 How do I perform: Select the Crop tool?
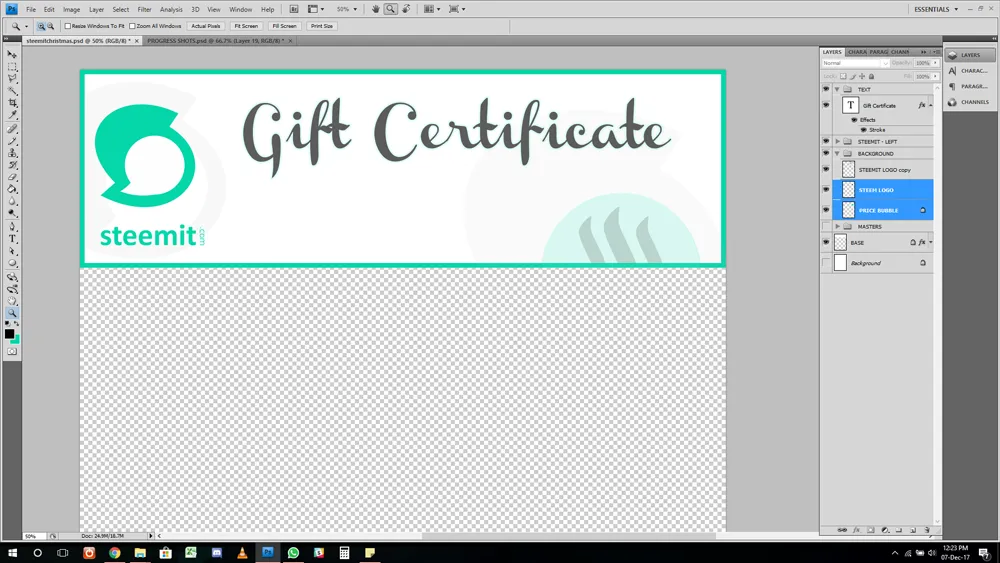click(x=12, y=103)
